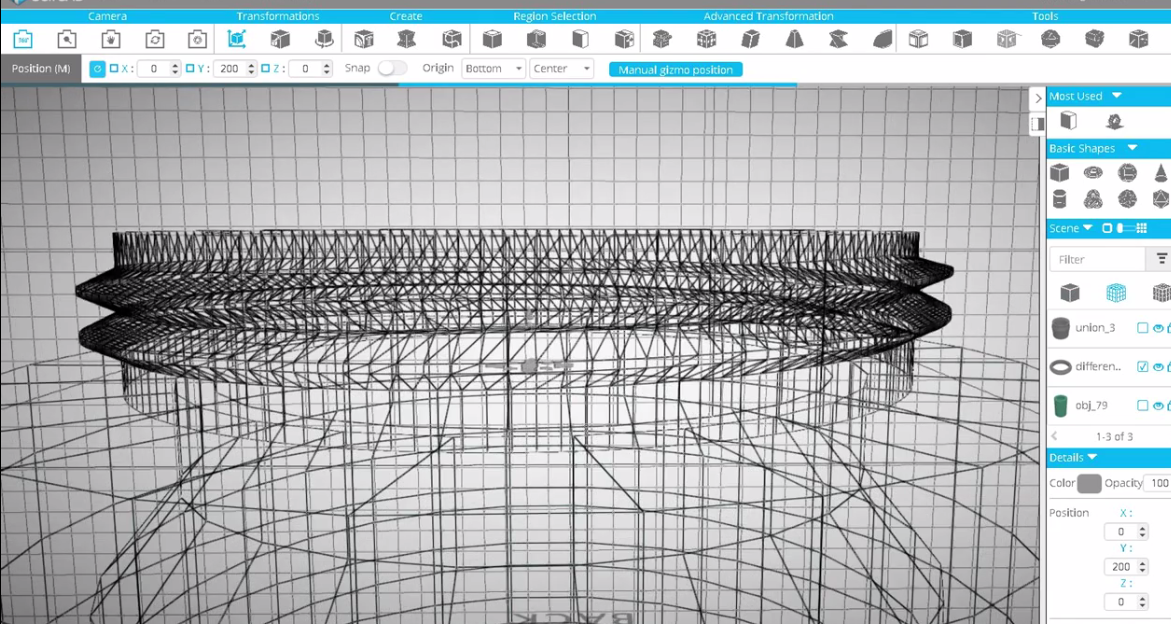Click the Region Selection group label

coord(555,16)
